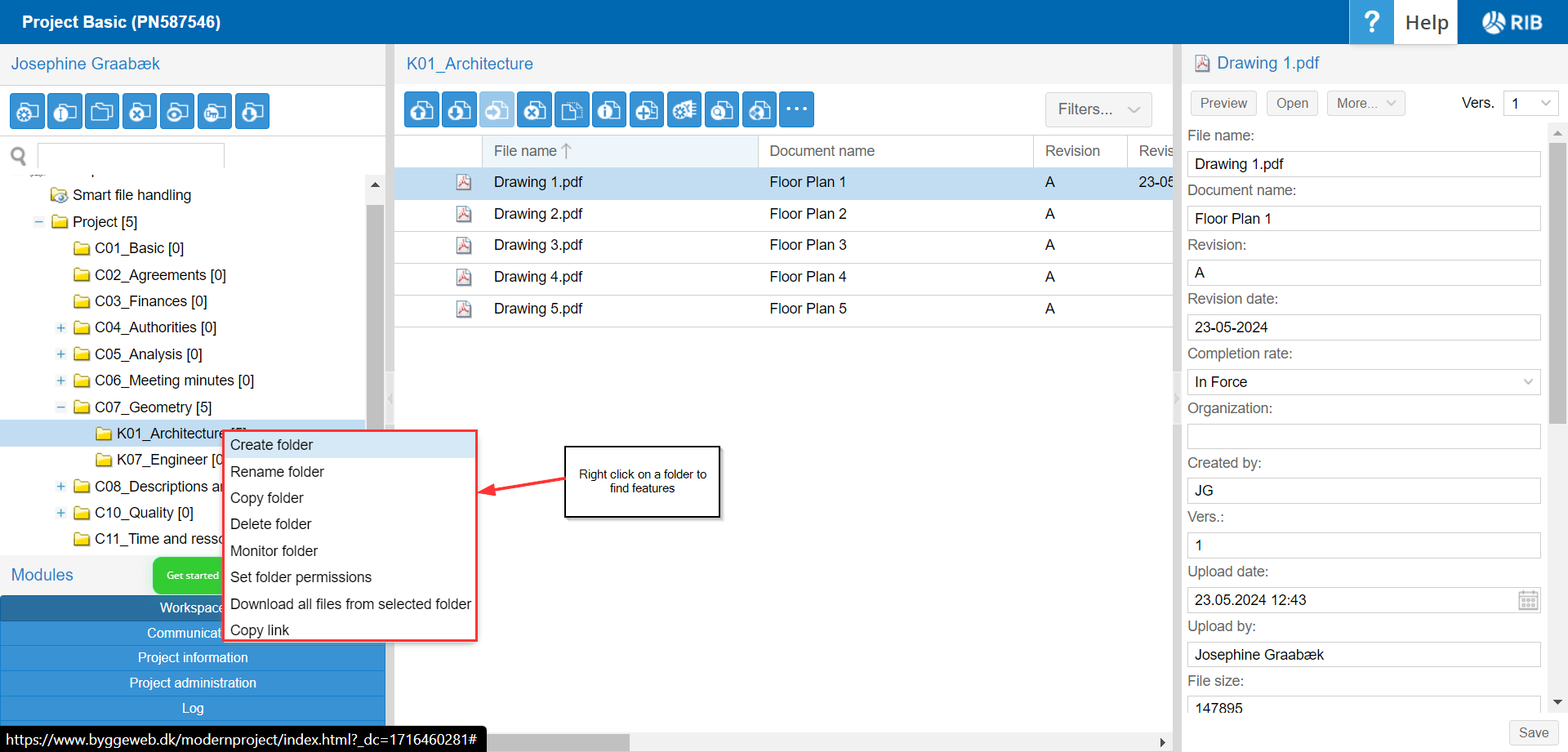This screenshot has height=752, width=1568.
Task: Click the delete folder icon
Action: tap(140, 112)
